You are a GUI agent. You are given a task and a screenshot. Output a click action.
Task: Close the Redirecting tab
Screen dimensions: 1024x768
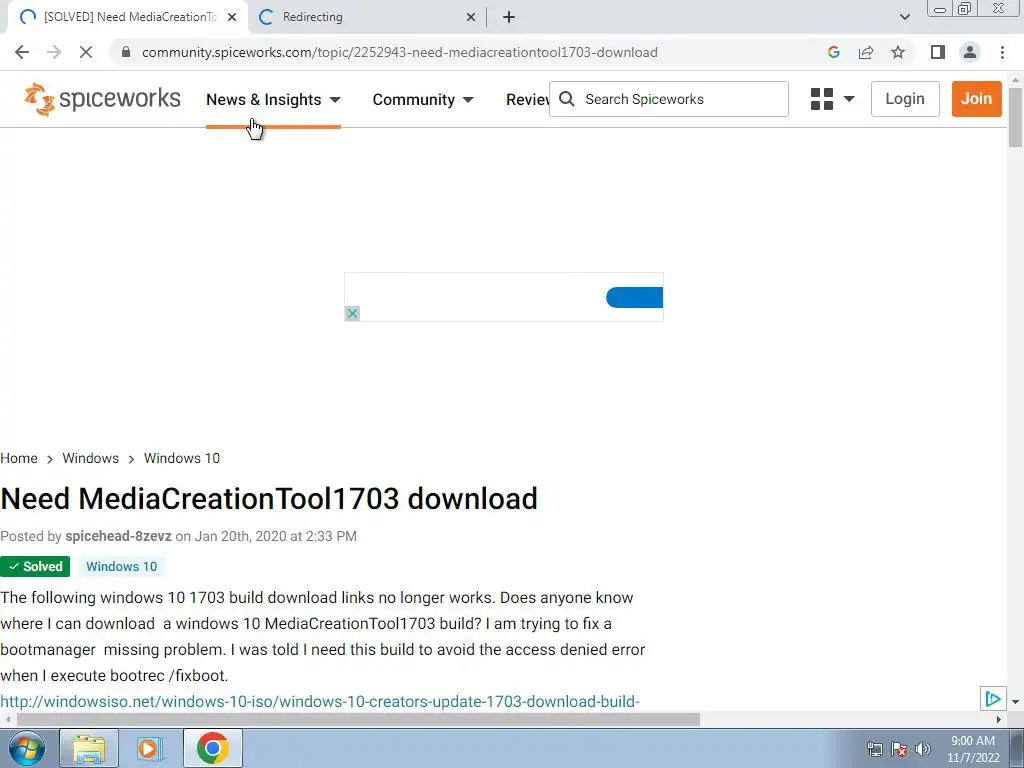pos(471,18)
